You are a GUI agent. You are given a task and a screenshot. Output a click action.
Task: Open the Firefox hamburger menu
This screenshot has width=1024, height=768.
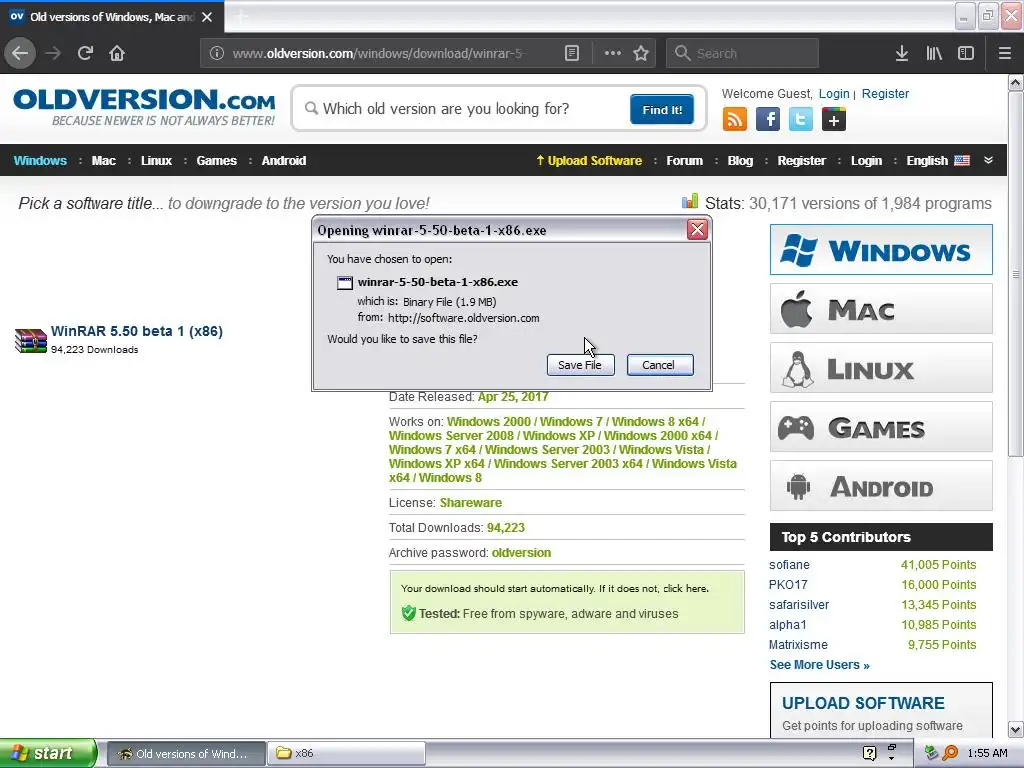coord(1005,53)
